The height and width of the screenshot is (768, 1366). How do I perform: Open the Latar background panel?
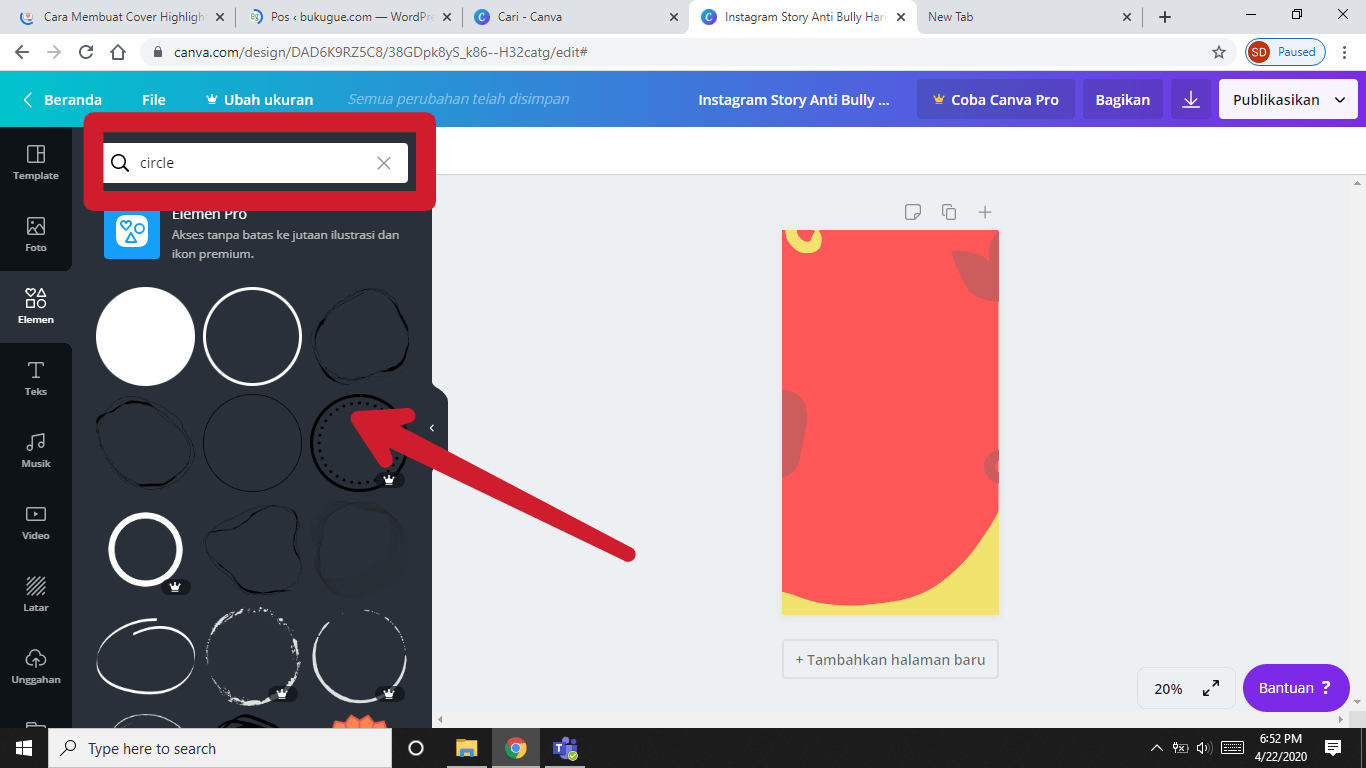tap(35, 595)
